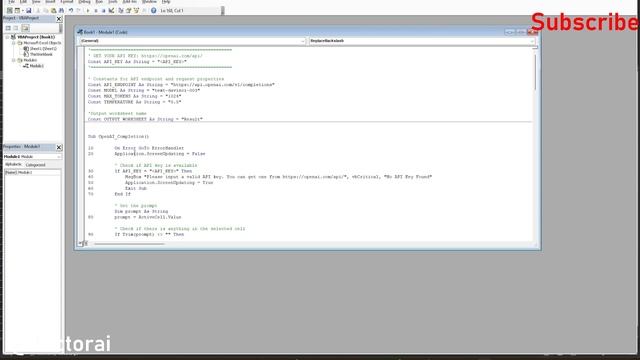Viewport: 640px width, 360px height.
Task: Click the Break pause icon
Action: coord(96,11)
